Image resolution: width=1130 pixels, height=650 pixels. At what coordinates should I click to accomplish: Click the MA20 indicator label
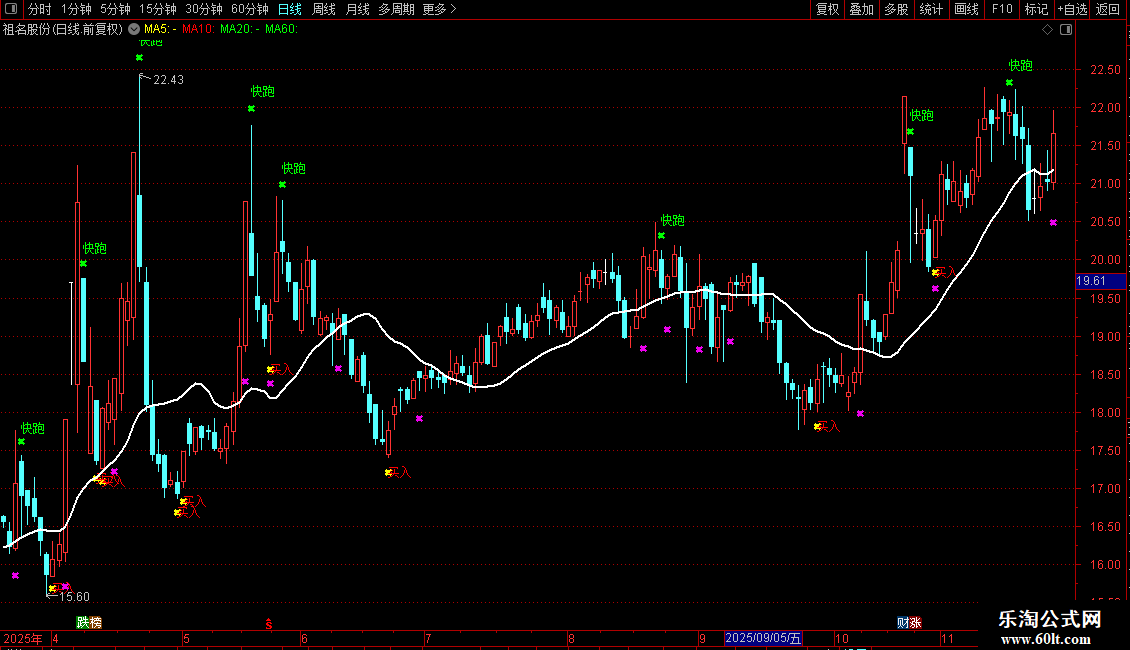point(239,30)
